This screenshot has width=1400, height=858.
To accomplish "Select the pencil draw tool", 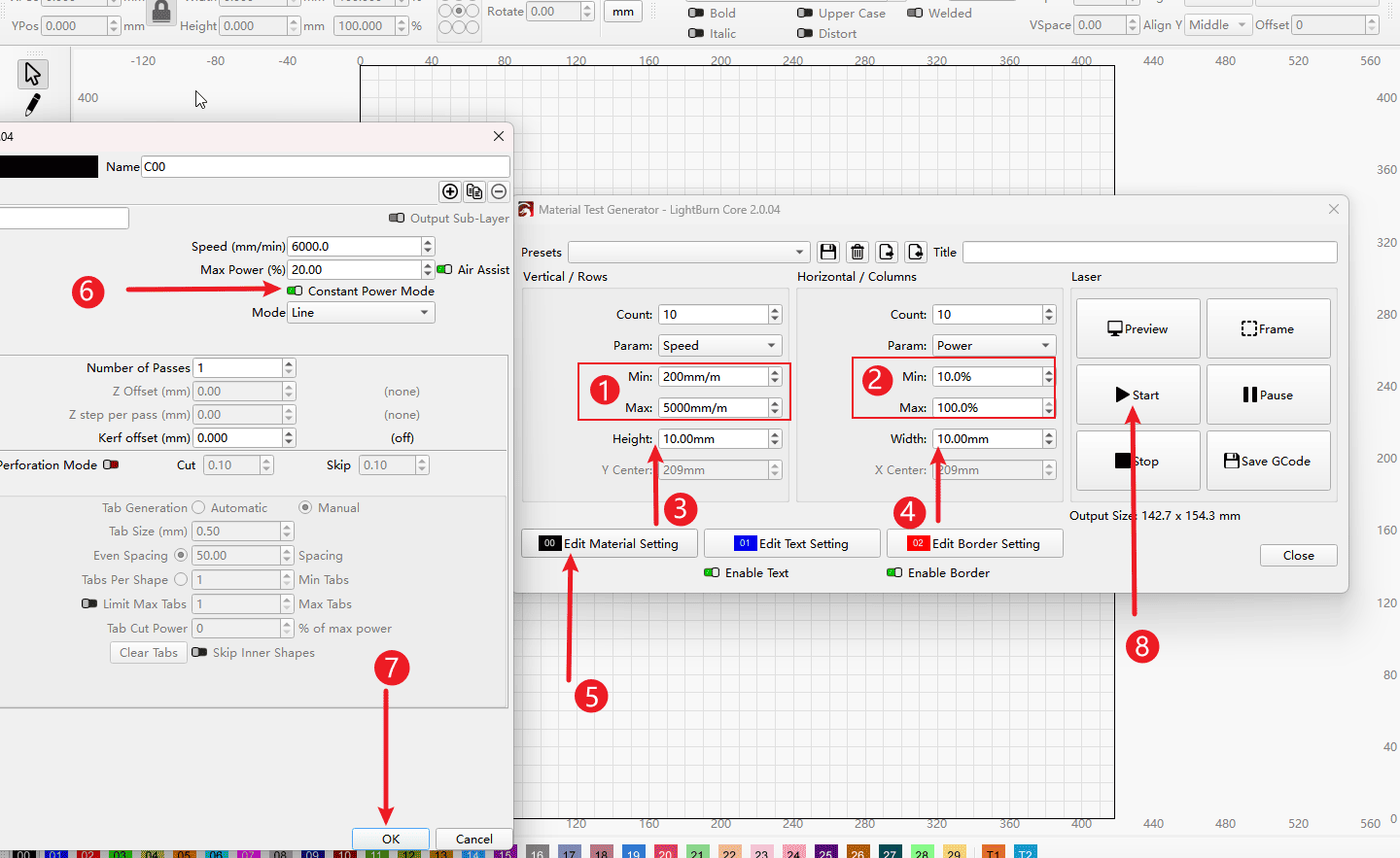I will pyautogui.click(x=33, y=104).
